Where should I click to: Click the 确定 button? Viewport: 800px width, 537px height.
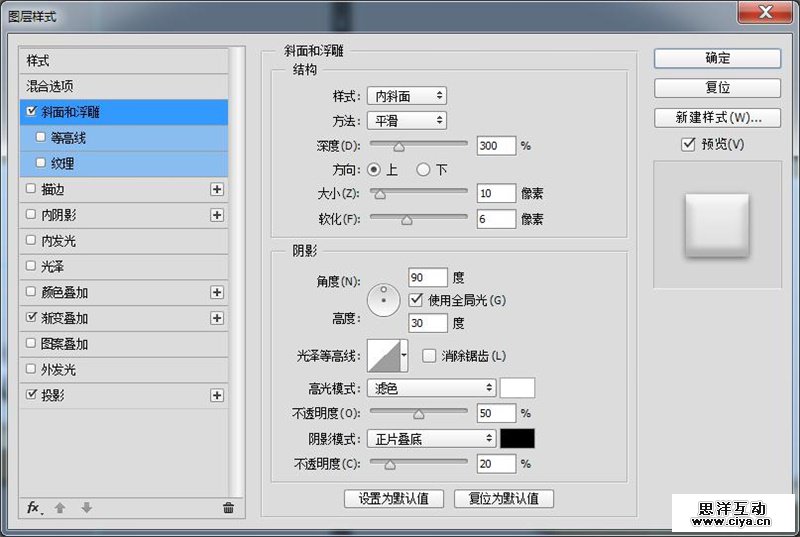(717, 58)
